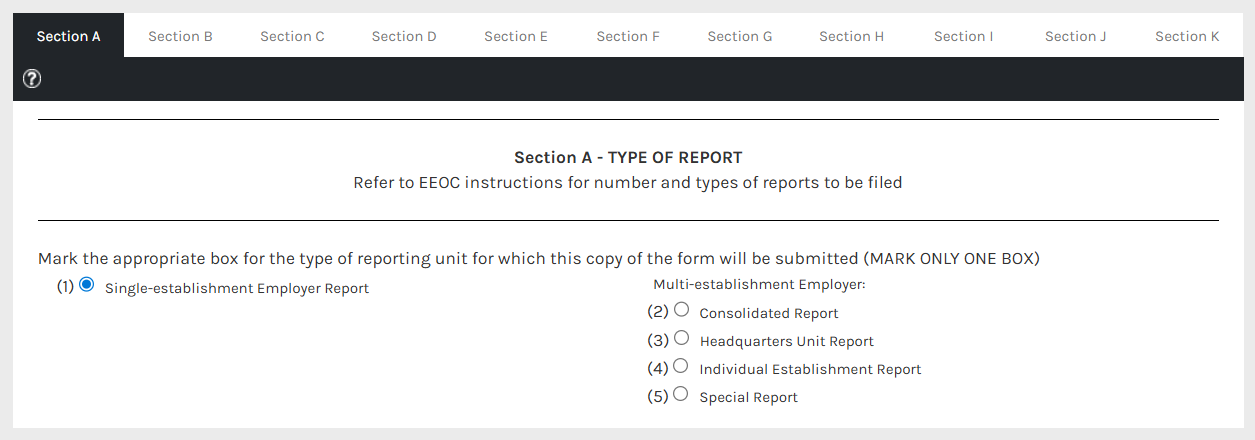Click the "Multi-establishment Employer:" group label
This screenshot has height=440, width=1255.
[758, 284]
